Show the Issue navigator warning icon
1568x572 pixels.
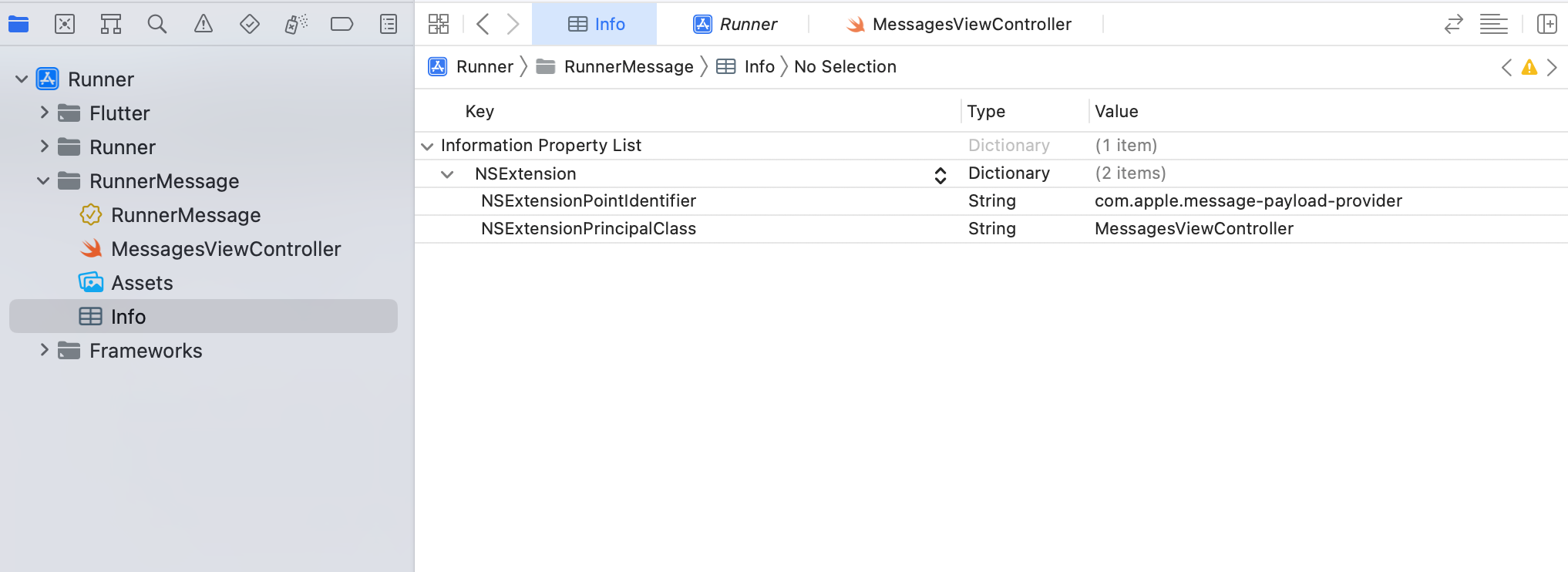point(204,25)
